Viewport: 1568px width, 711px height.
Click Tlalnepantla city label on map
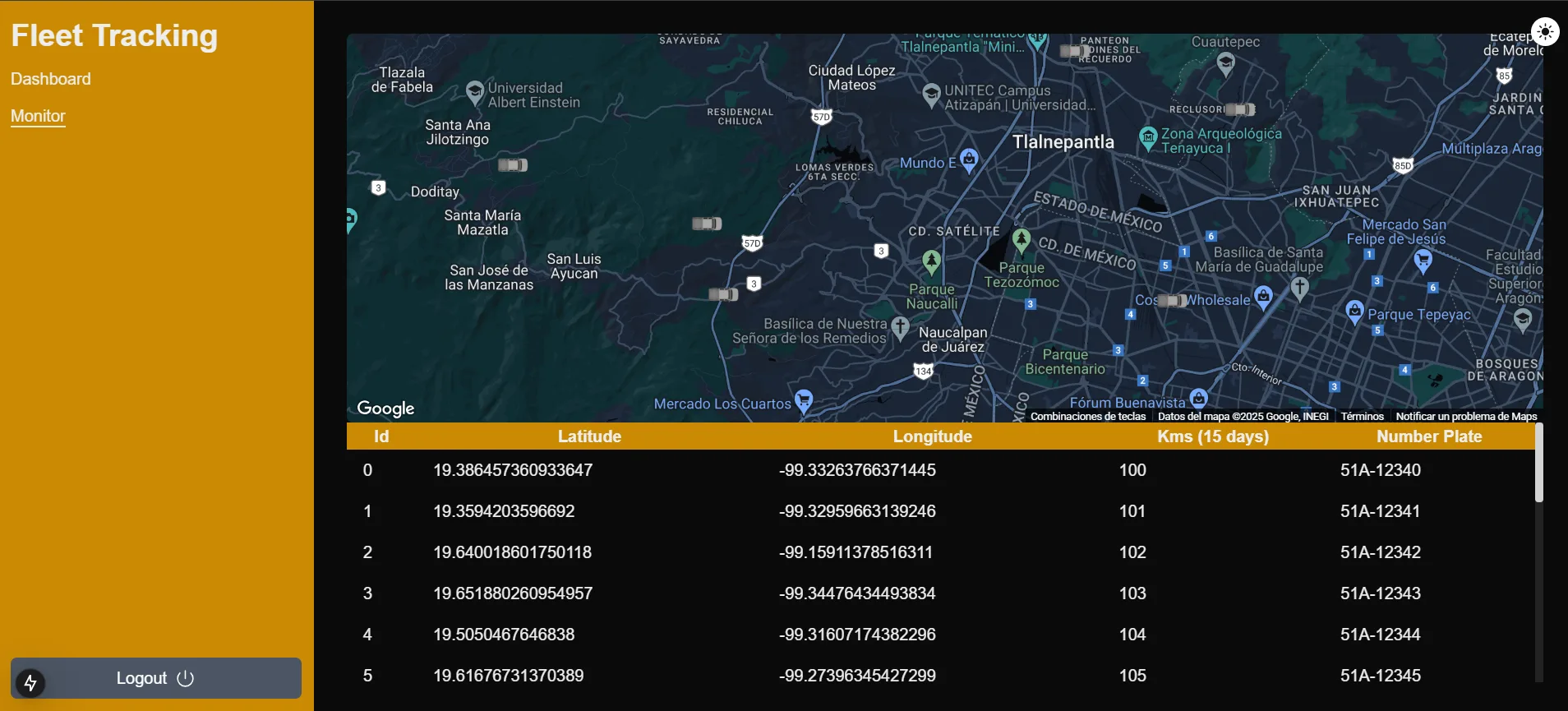point(1063,142)
